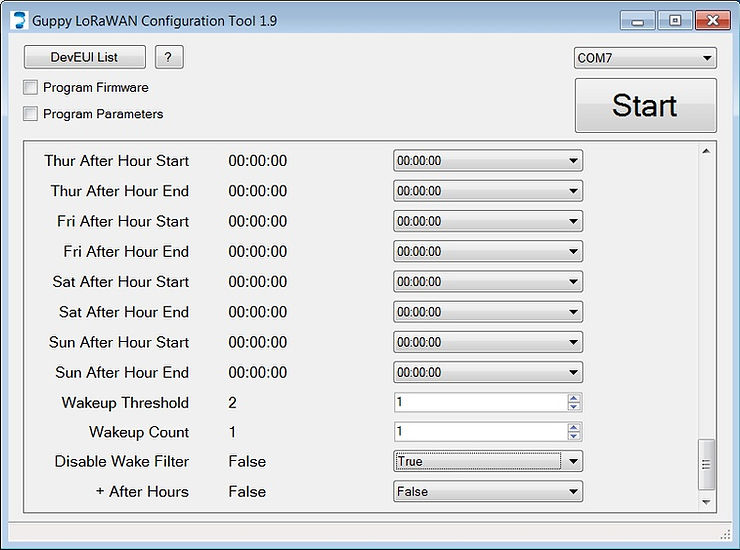Minimize the Guppy configuration window

click(638, 21)
